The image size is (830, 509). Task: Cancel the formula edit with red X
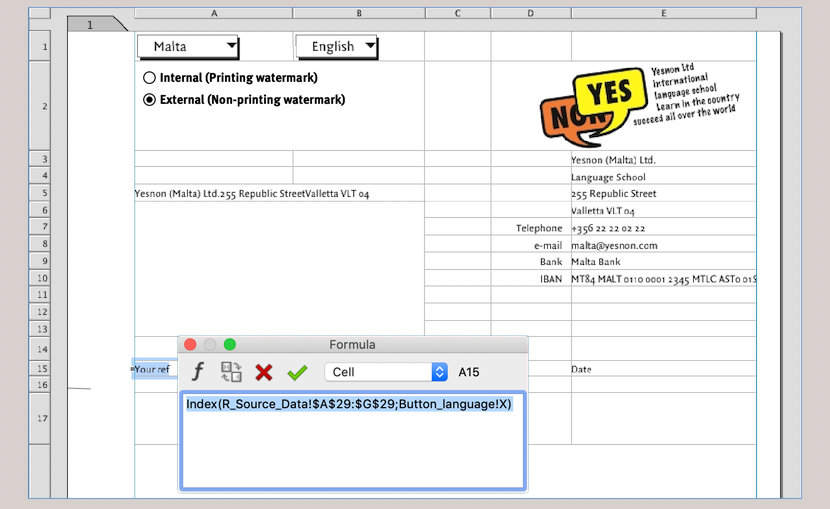point(264,372)
